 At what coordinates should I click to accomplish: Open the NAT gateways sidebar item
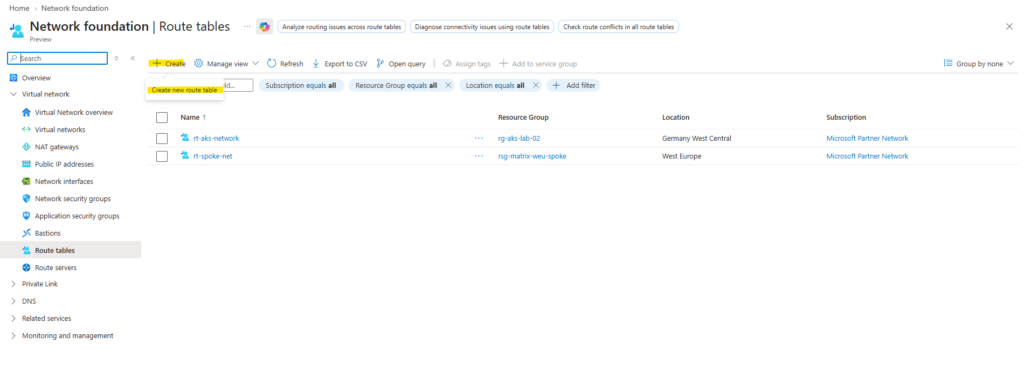tap(56, 147)
